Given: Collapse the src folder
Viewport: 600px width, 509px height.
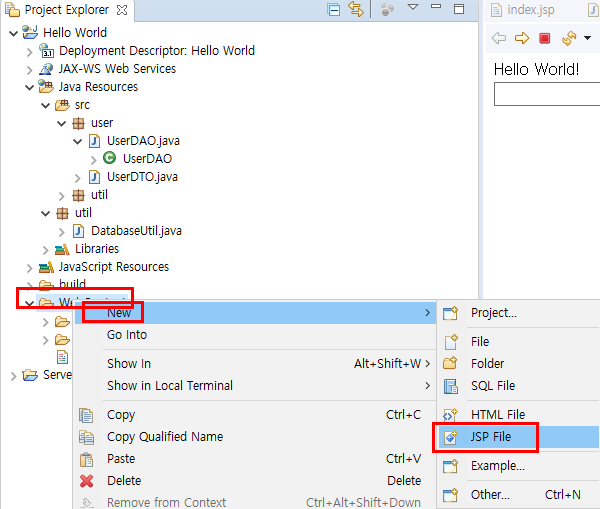Looking at the screenshot, I should coord(46,106).
